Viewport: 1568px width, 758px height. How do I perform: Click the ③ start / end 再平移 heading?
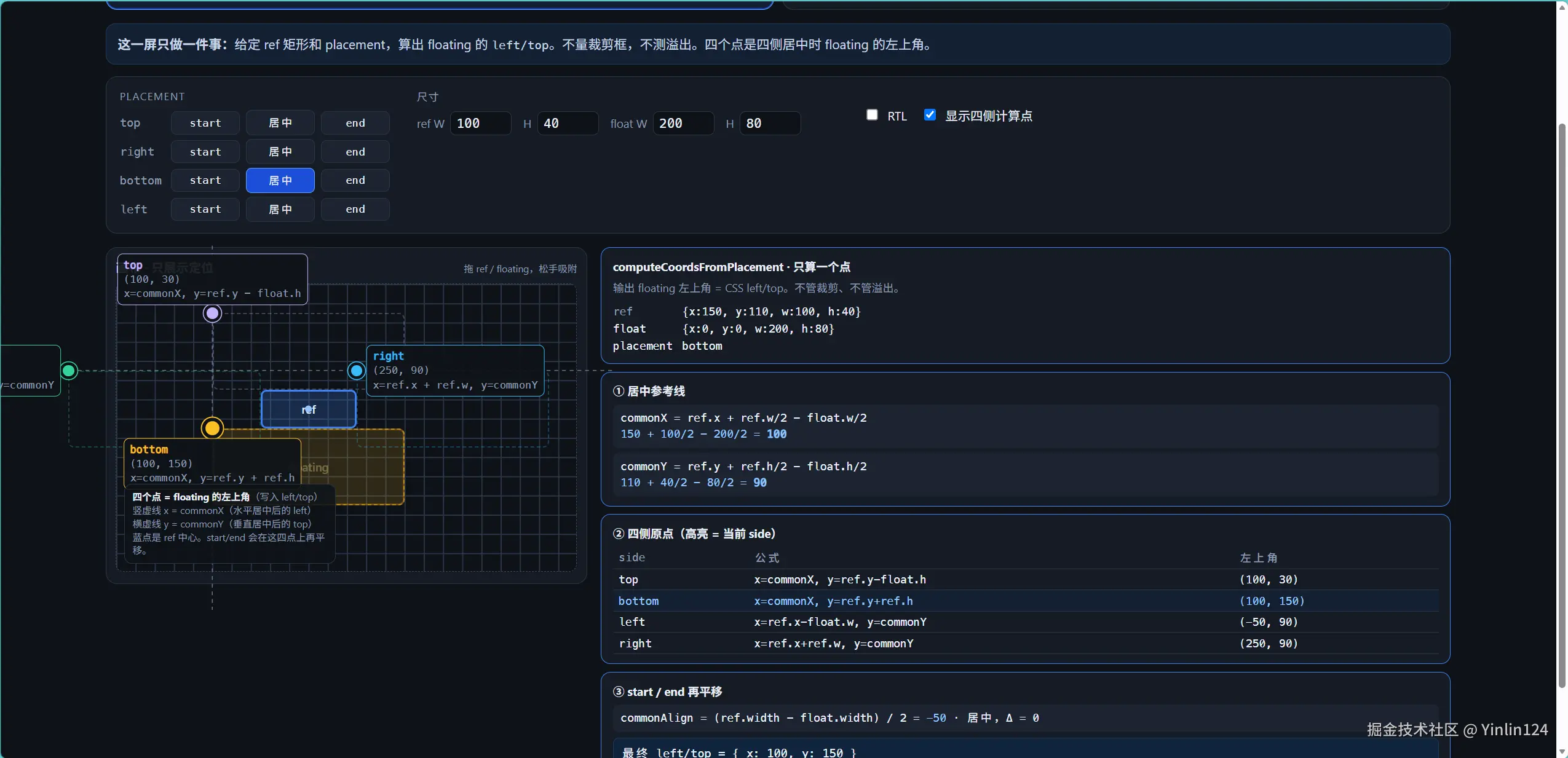[x=667, y=692]
